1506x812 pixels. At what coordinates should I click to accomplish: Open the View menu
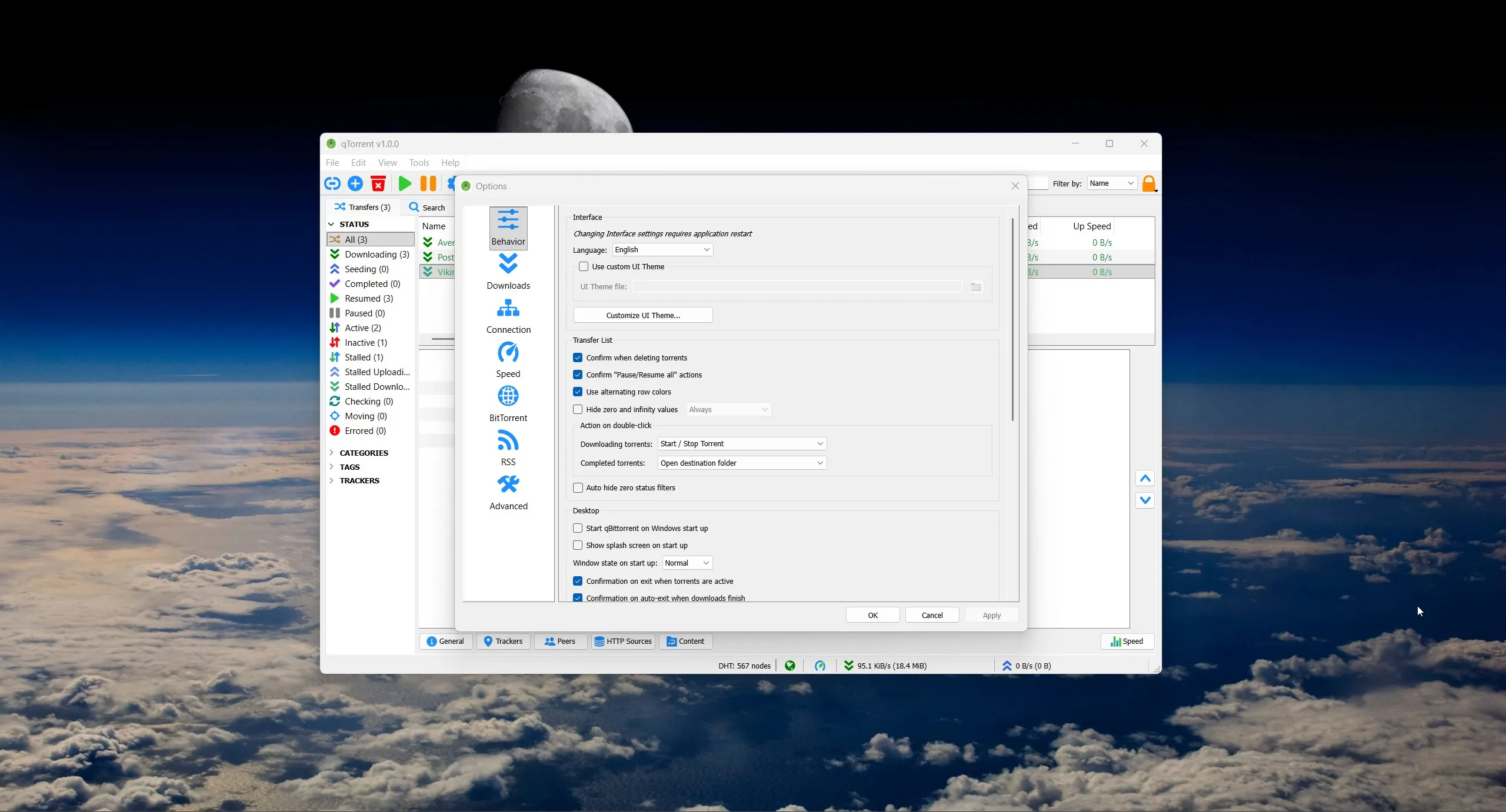pos(388,163)
